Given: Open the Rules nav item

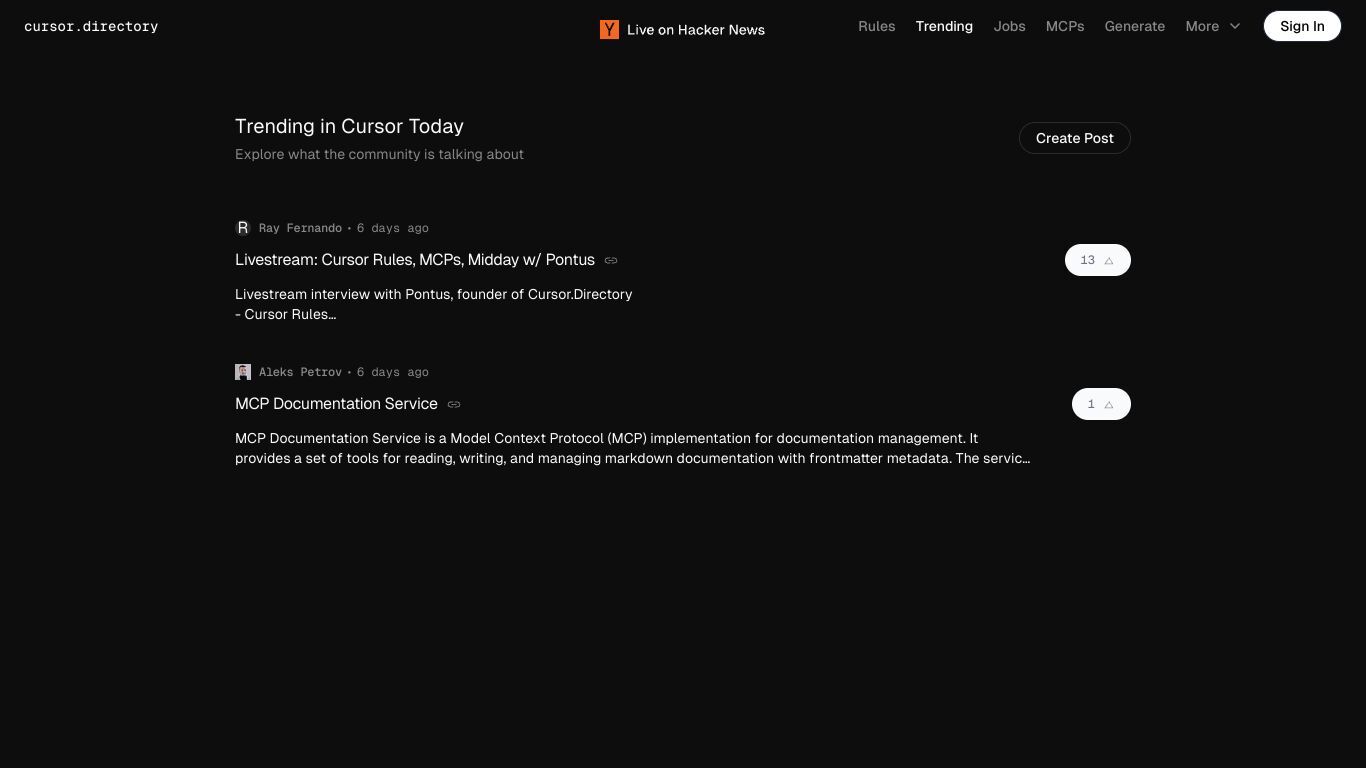Looking at the screenshot, I should point(877,26).
